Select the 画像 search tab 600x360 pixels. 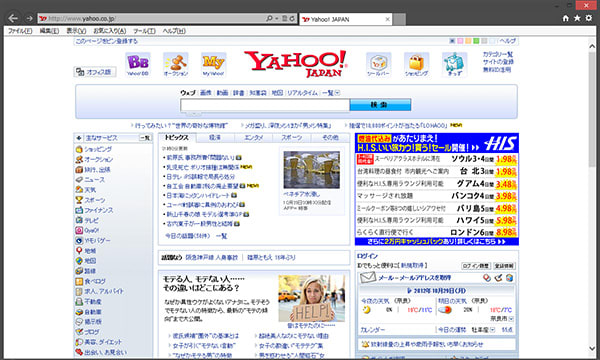tap(206, 93)
